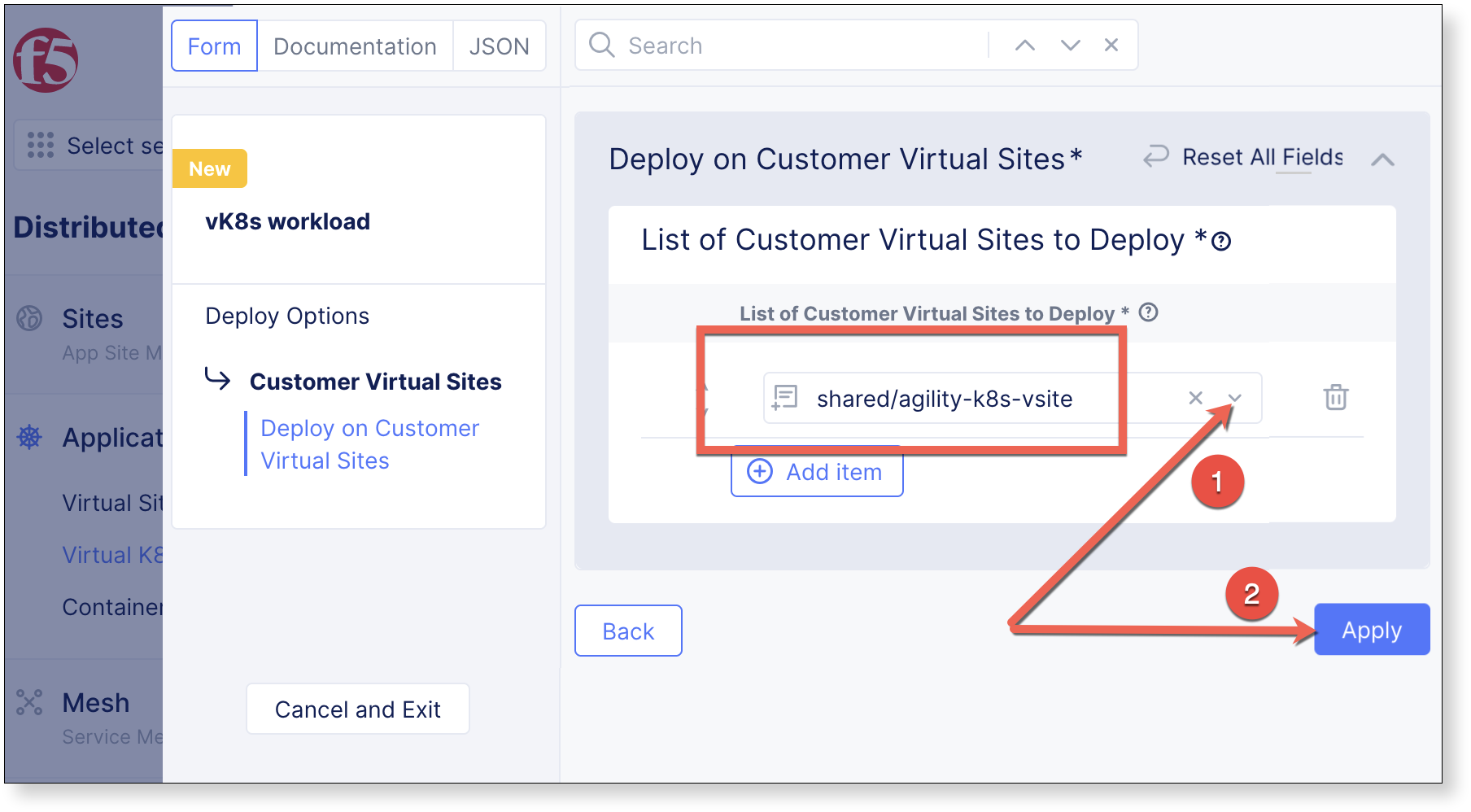
Task: Open Deploy on Customer Virtual Sites link
Action: click(370, 444)
